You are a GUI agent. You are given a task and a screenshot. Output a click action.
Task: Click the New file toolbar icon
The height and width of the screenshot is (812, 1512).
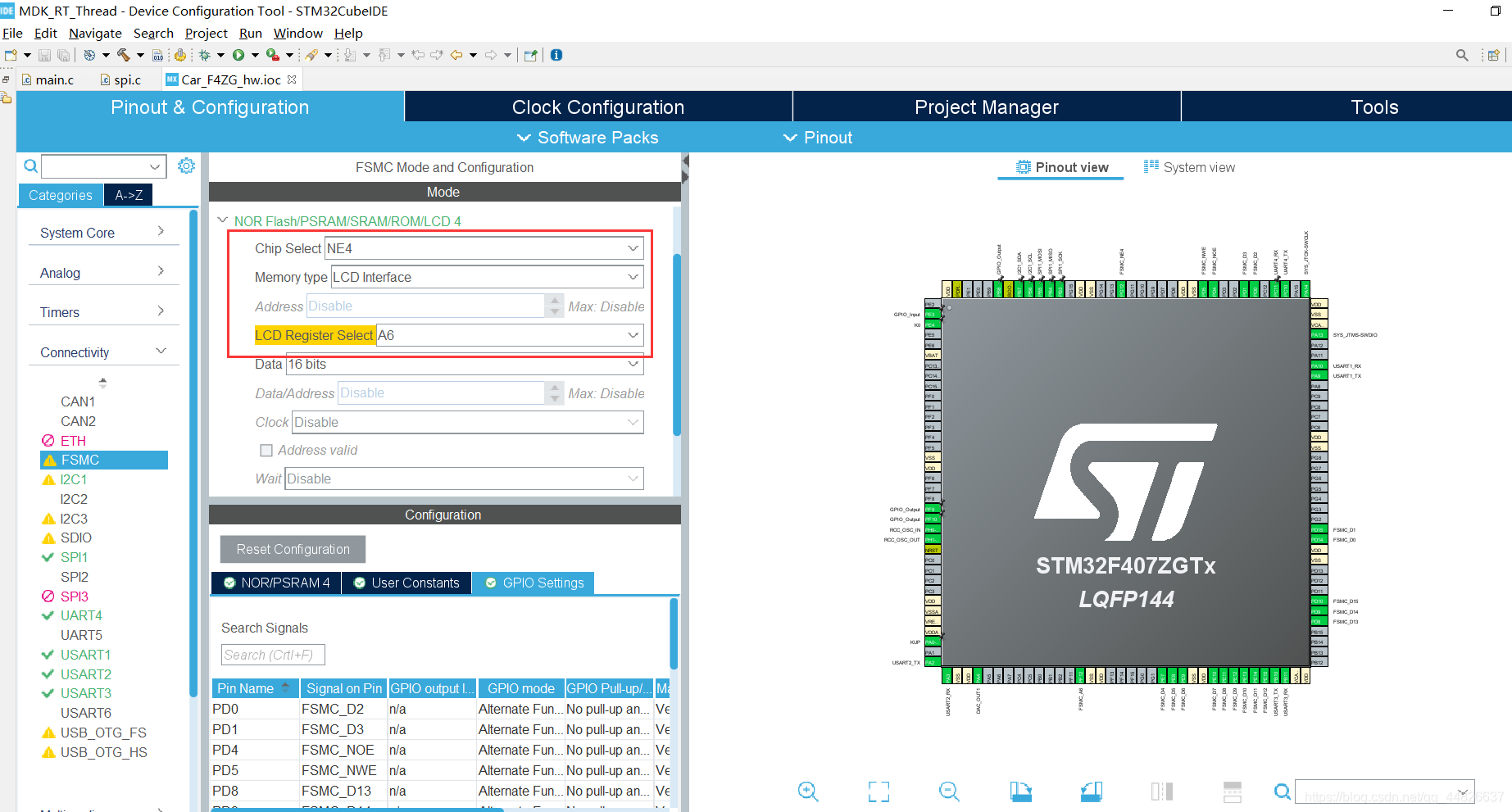[11, 55]
